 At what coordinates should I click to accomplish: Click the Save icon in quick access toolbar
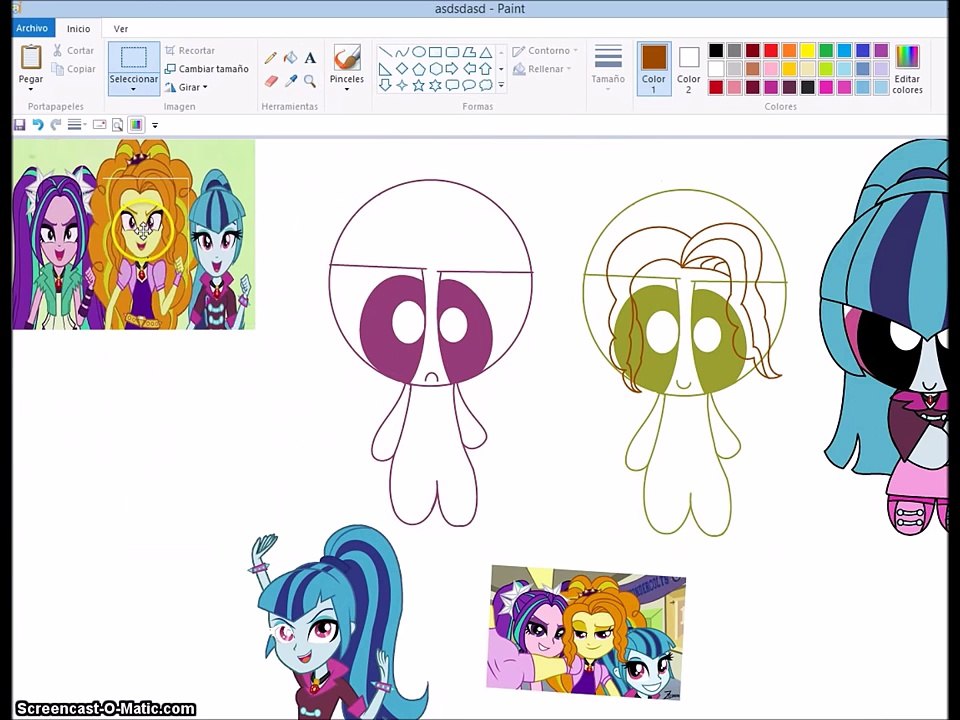(x=20, y=125)
